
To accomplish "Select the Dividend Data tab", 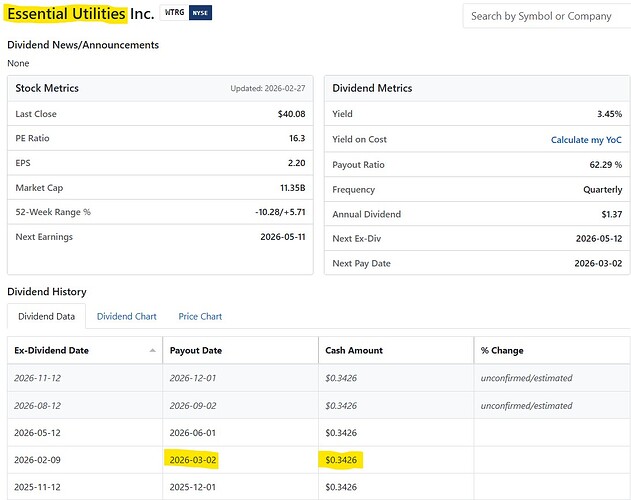I will (46, 316).
